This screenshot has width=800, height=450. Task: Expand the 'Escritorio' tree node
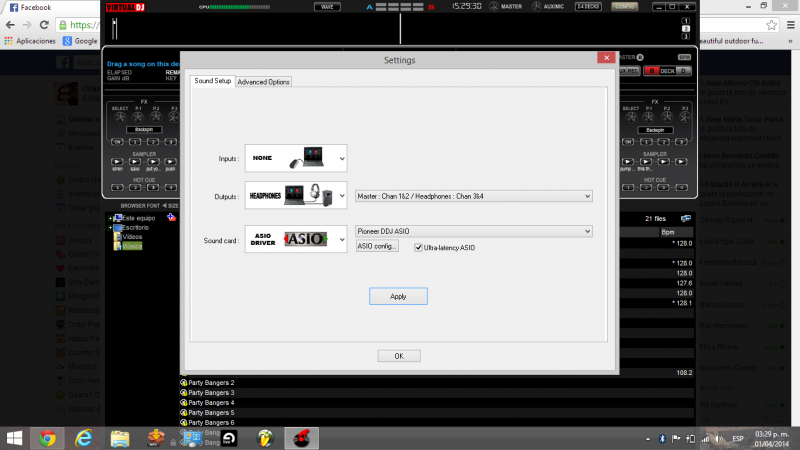pyautogui.click(x=110, y=228)
